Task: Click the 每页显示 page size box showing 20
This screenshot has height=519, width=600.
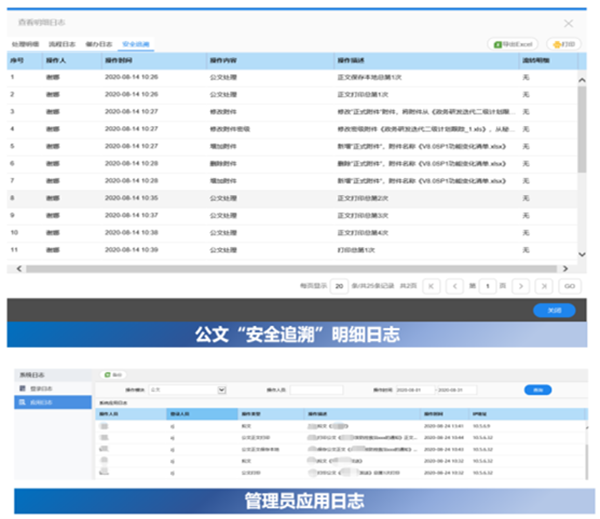Action: 339,286
